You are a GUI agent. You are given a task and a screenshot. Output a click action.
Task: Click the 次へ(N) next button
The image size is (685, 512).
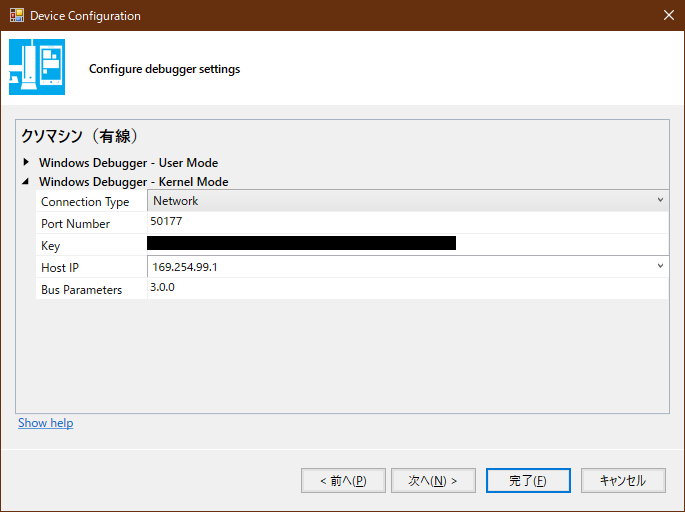coord(433,481)
